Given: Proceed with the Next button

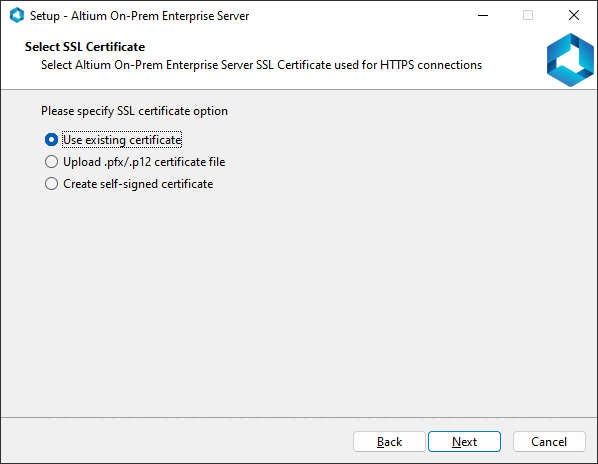Looking at the screenshot, I should point(464,442).
